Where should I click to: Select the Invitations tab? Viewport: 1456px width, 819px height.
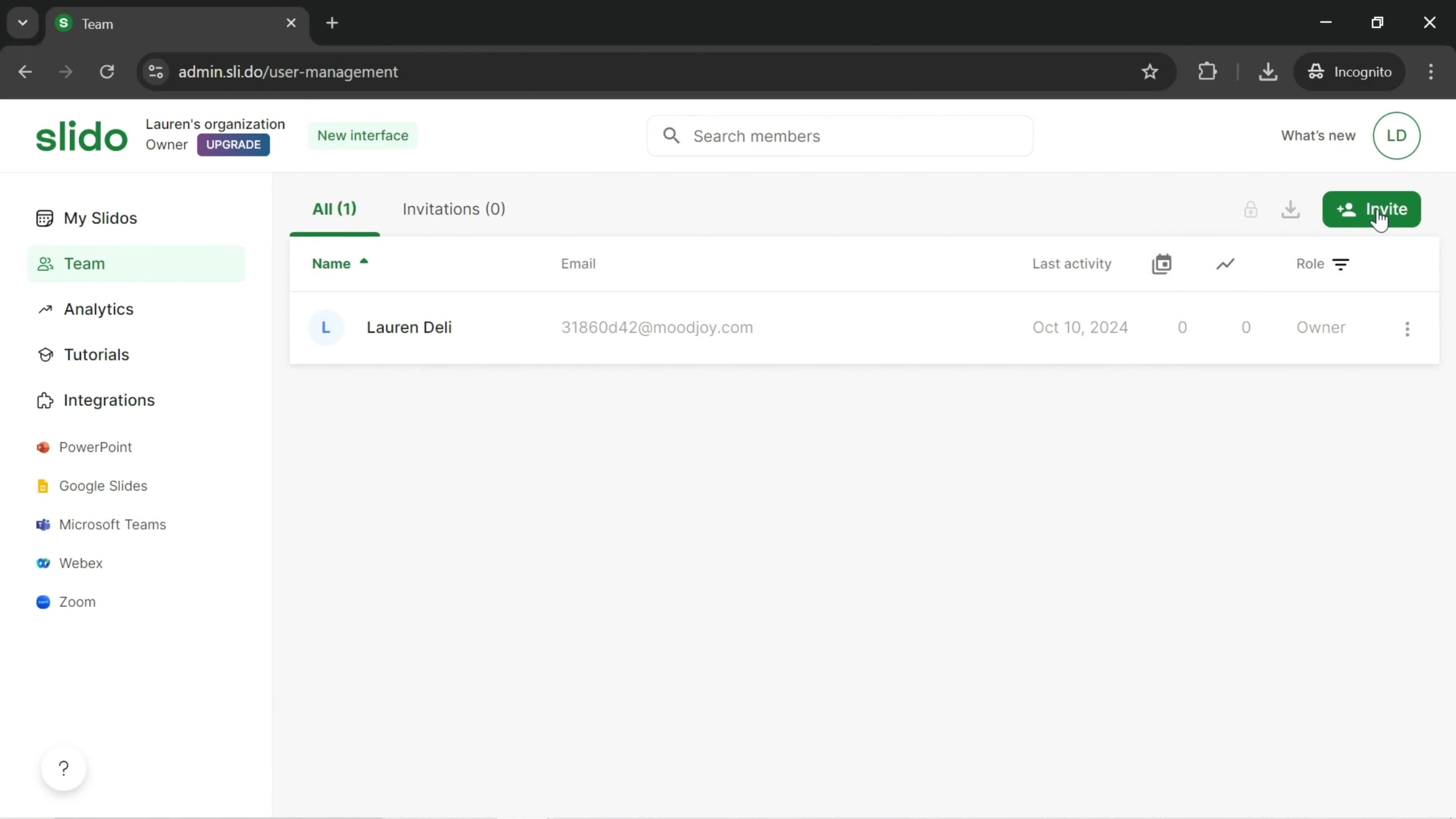[x=454, y=209]
